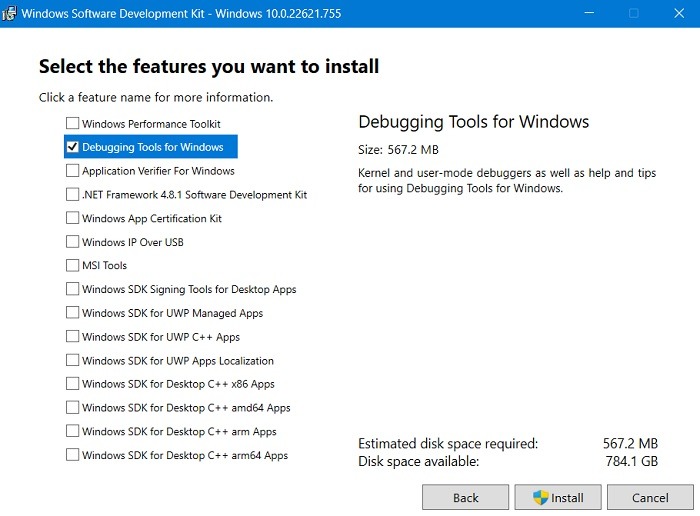Minimize the SDK setup window
This screenshot has width=700, height=516.
coord(589,13)
